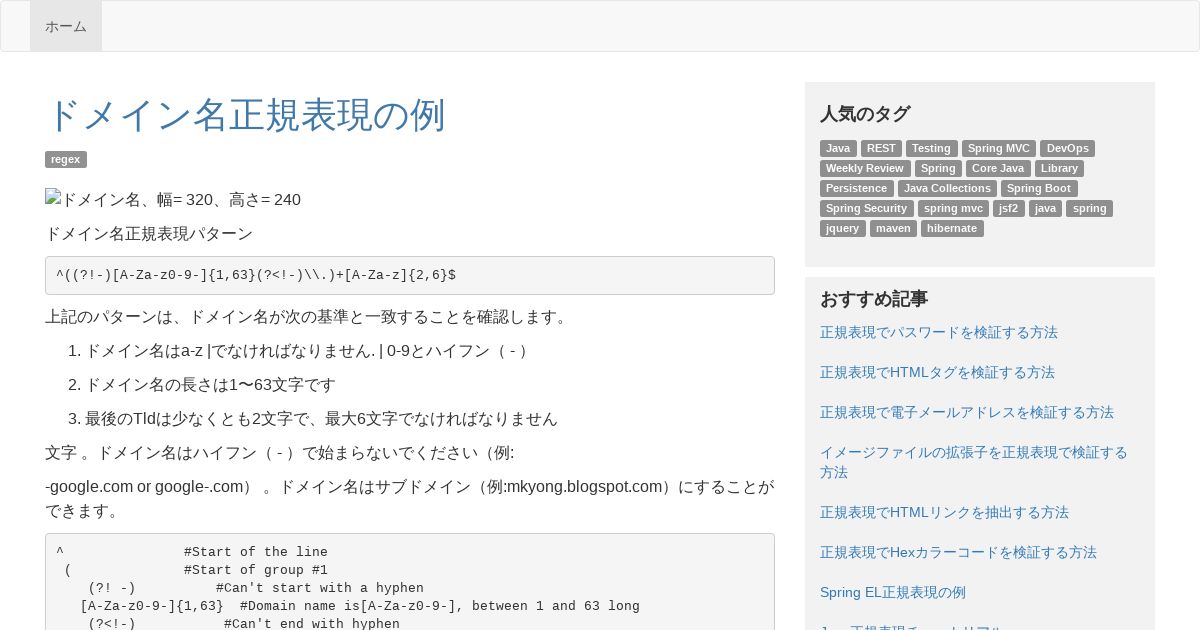
Task: Open the Weekly Review tag
Action: click(x=865, y=168)
